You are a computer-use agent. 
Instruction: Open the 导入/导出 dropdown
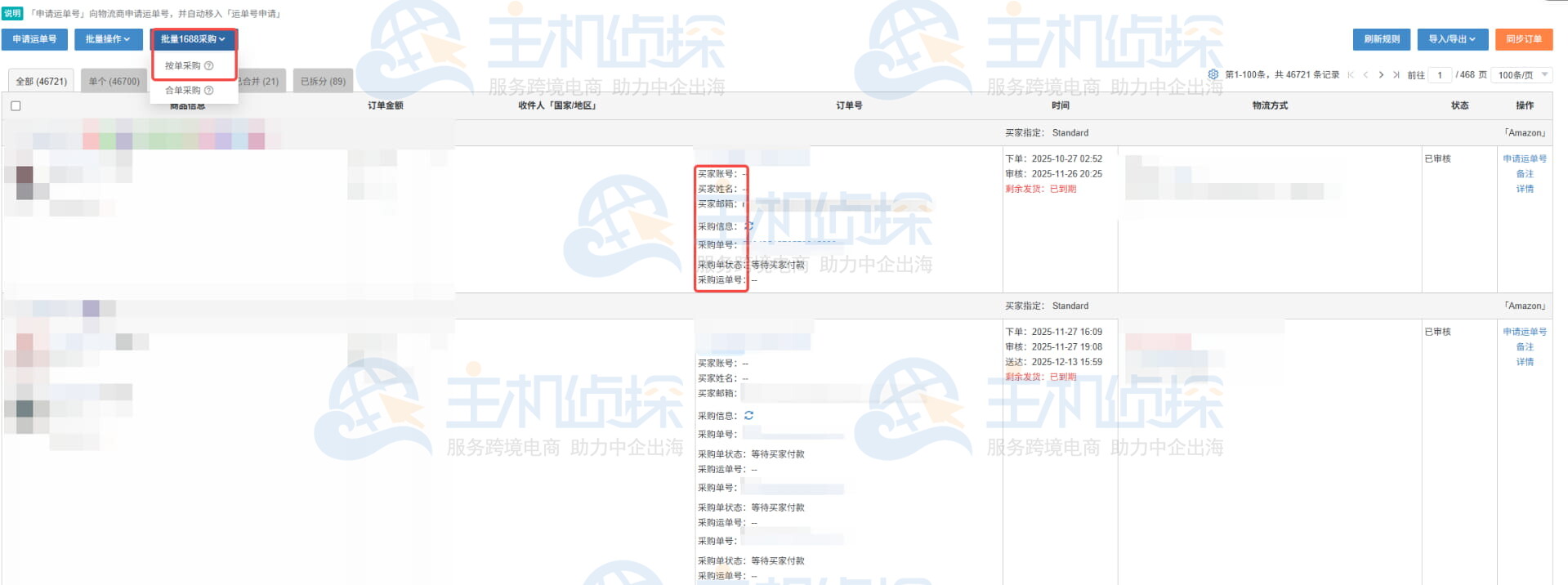1452,39
